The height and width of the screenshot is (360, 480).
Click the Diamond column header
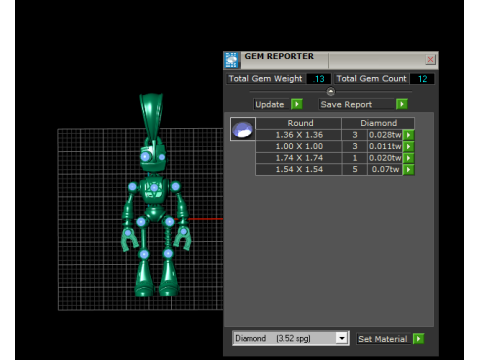(x=378, y=123)
